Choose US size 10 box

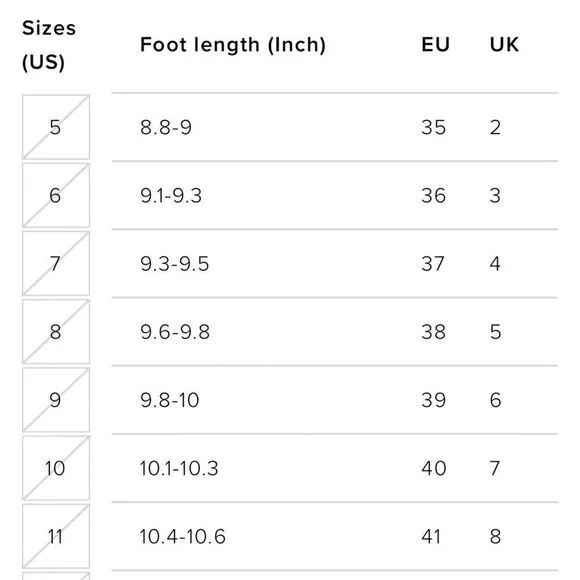pos(56,468)
